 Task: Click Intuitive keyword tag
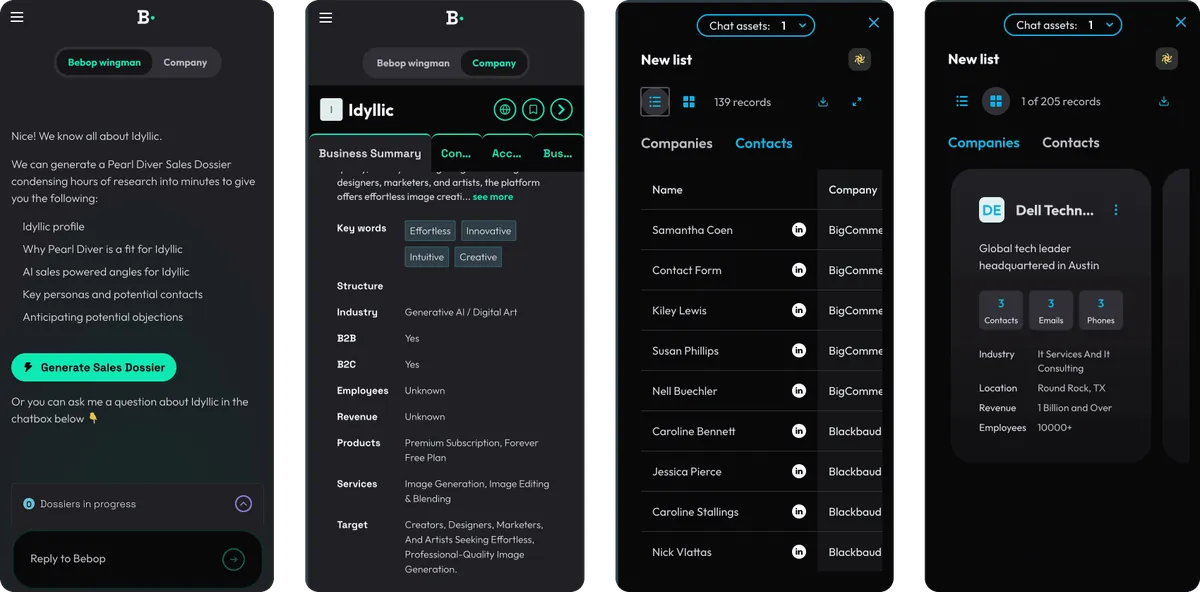point(427,257)
